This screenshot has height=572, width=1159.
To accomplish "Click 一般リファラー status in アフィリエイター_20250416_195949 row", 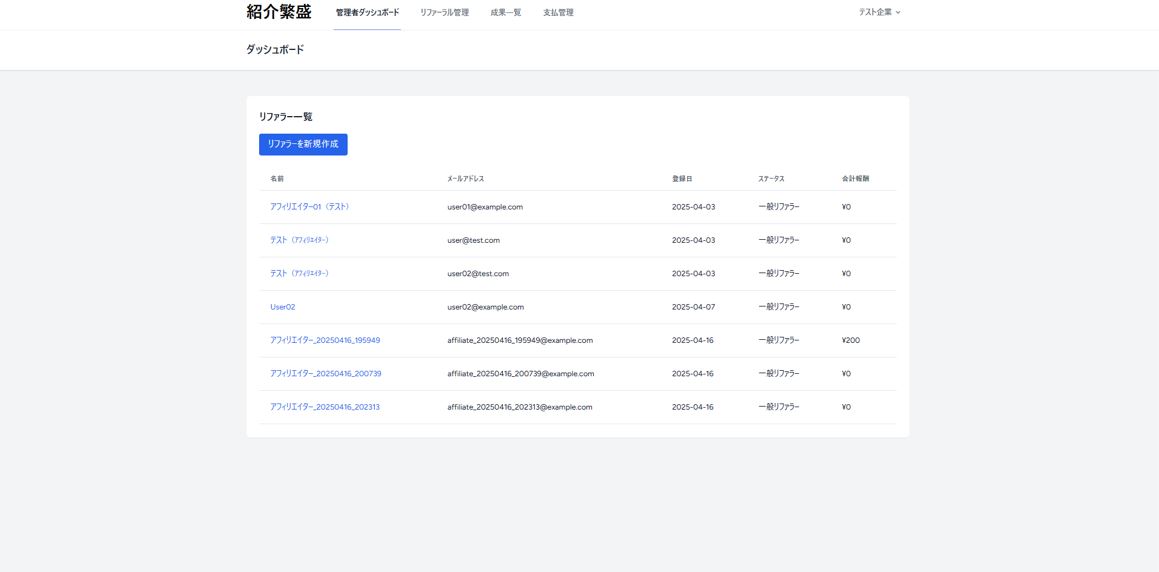I will point(778,341).
